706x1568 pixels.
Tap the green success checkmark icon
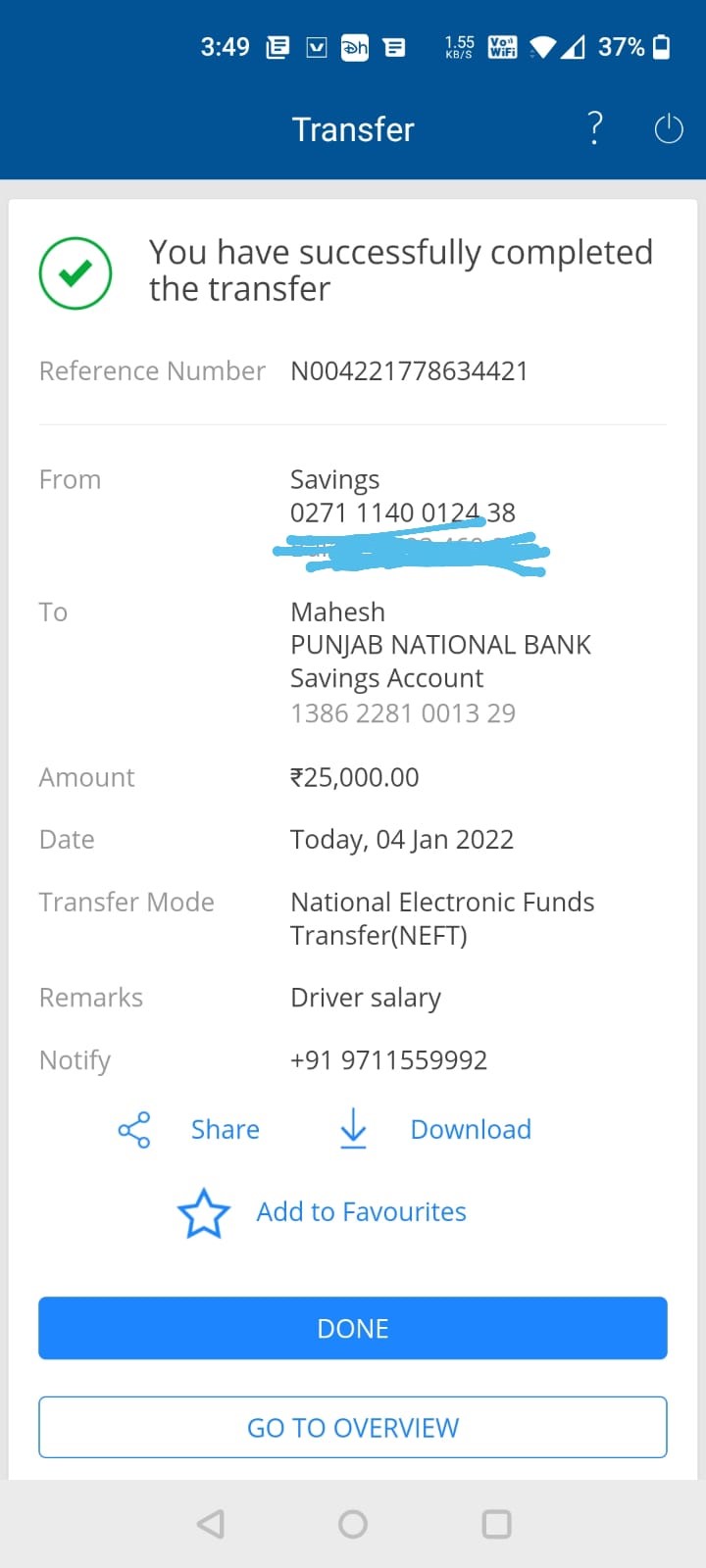click(x=76, y=273)
